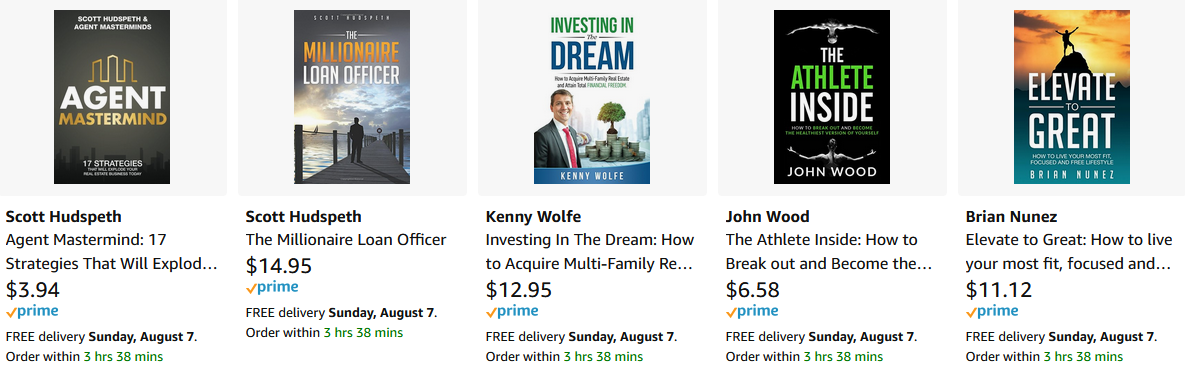Click the Prime badge under $3.94
This screenshot has width=1185, height=373.
pos(32,311)
